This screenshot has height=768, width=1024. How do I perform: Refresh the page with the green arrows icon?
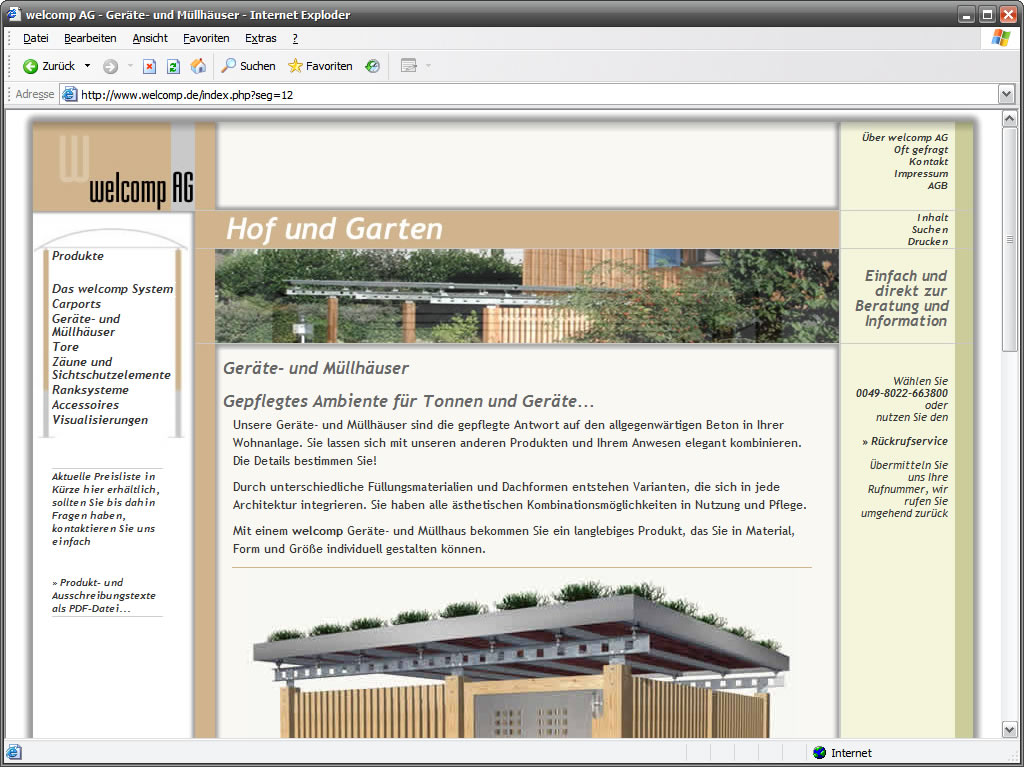coord(173,66)
